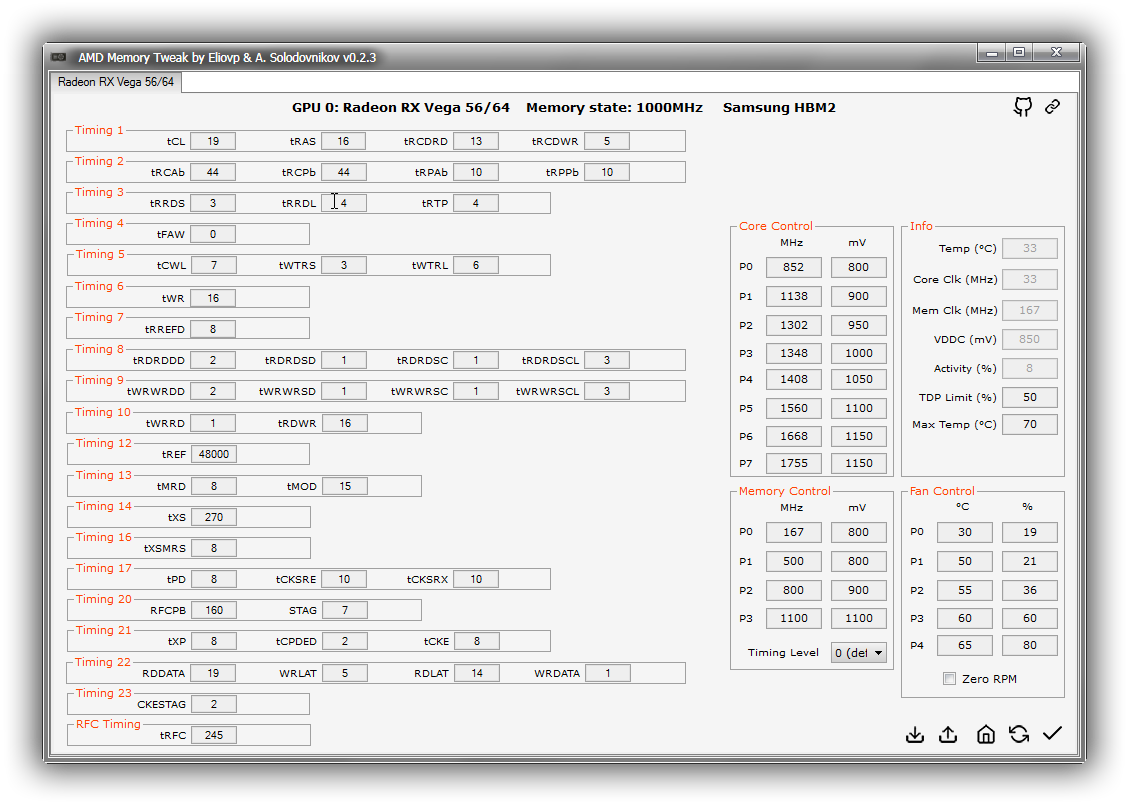Click Fan Control P3 temperature field
This screenshot has width=1129, height=806.
(x=965, y=618)
